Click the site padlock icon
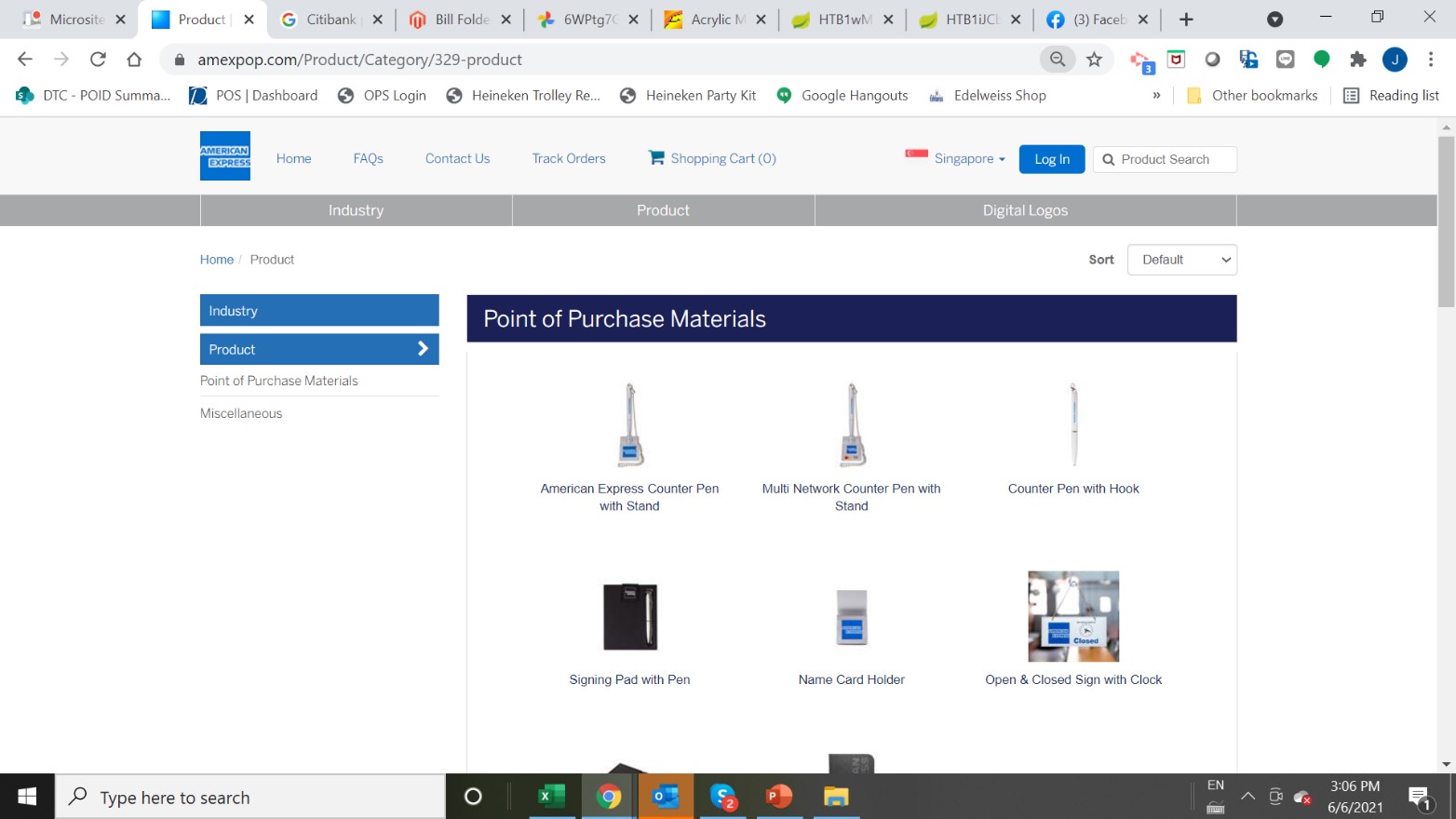Viewport: 1456px width, 819px height. 180,60
